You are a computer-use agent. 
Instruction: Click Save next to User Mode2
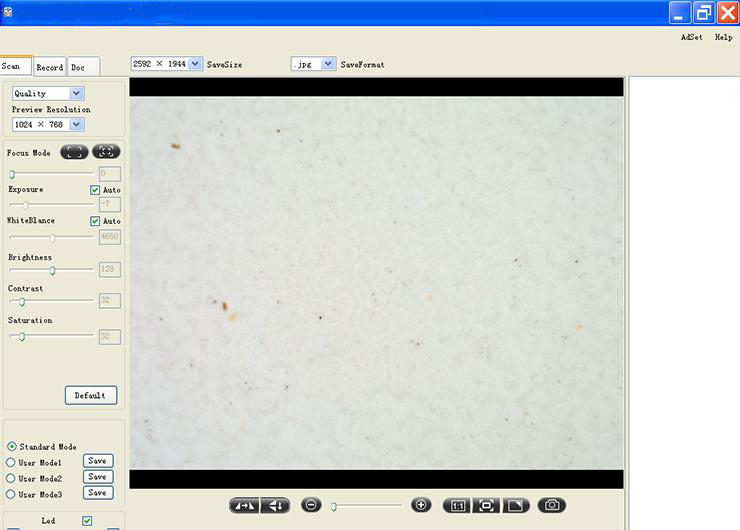[98, 477]
